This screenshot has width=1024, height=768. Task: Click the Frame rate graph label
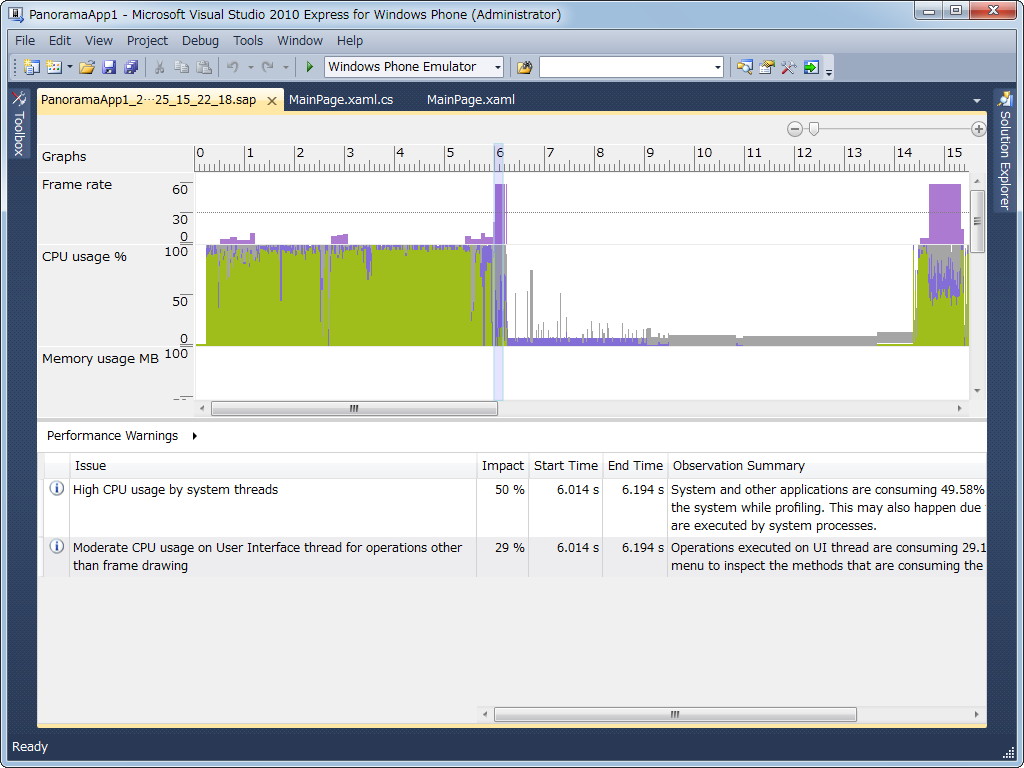[x=76, y=185]
